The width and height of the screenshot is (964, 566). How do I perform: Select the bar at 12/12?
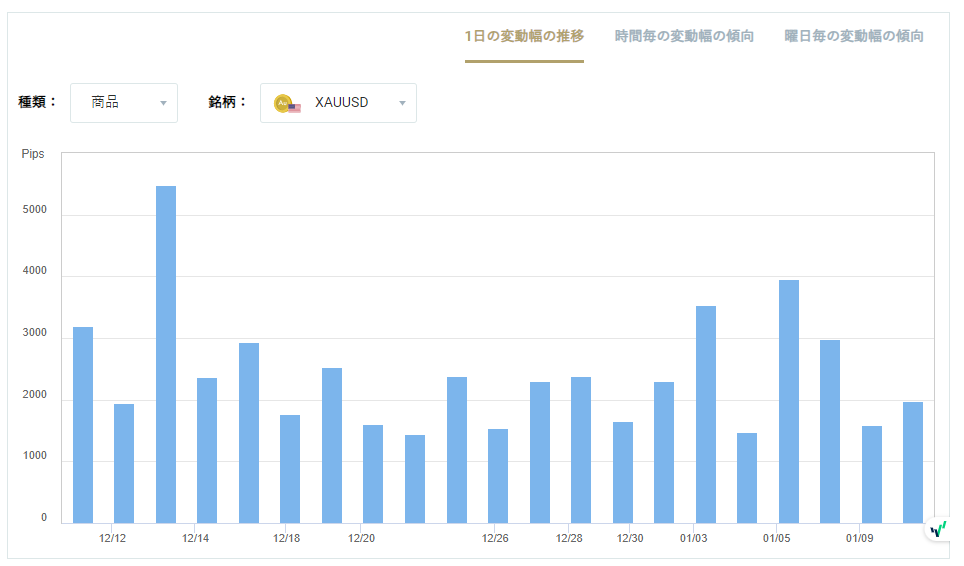[x=124, y=463]
